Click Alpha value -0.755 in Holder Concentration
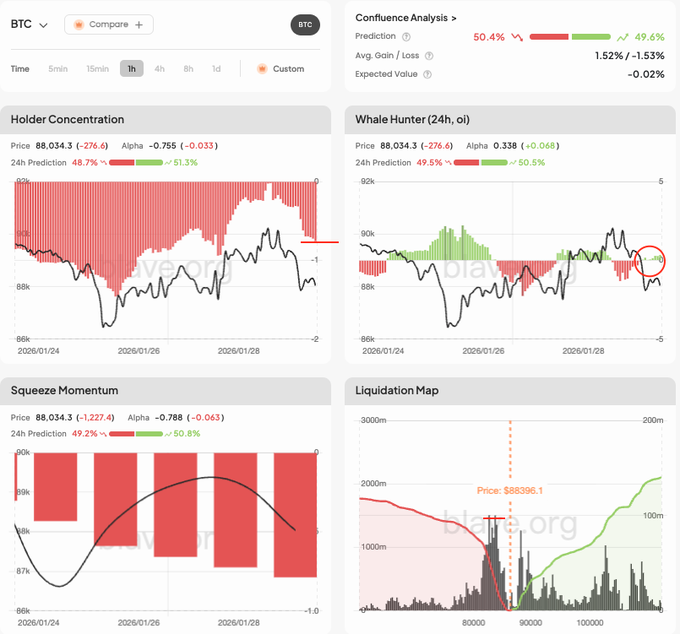Image resolution: width=680 pixels, height=634 pixels. 163,146
